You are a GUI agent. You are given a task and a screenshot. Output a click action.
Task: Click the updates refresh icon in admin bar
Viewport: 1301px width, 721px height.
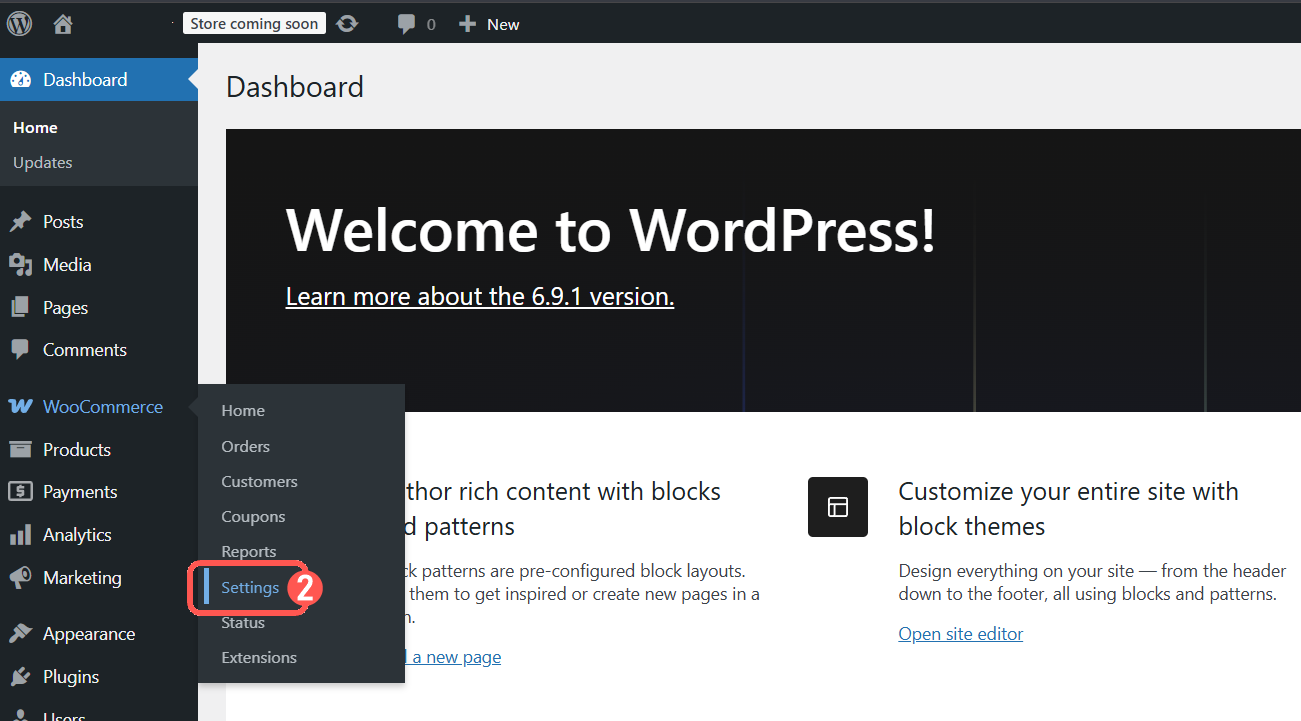click(x=347, y=24)
